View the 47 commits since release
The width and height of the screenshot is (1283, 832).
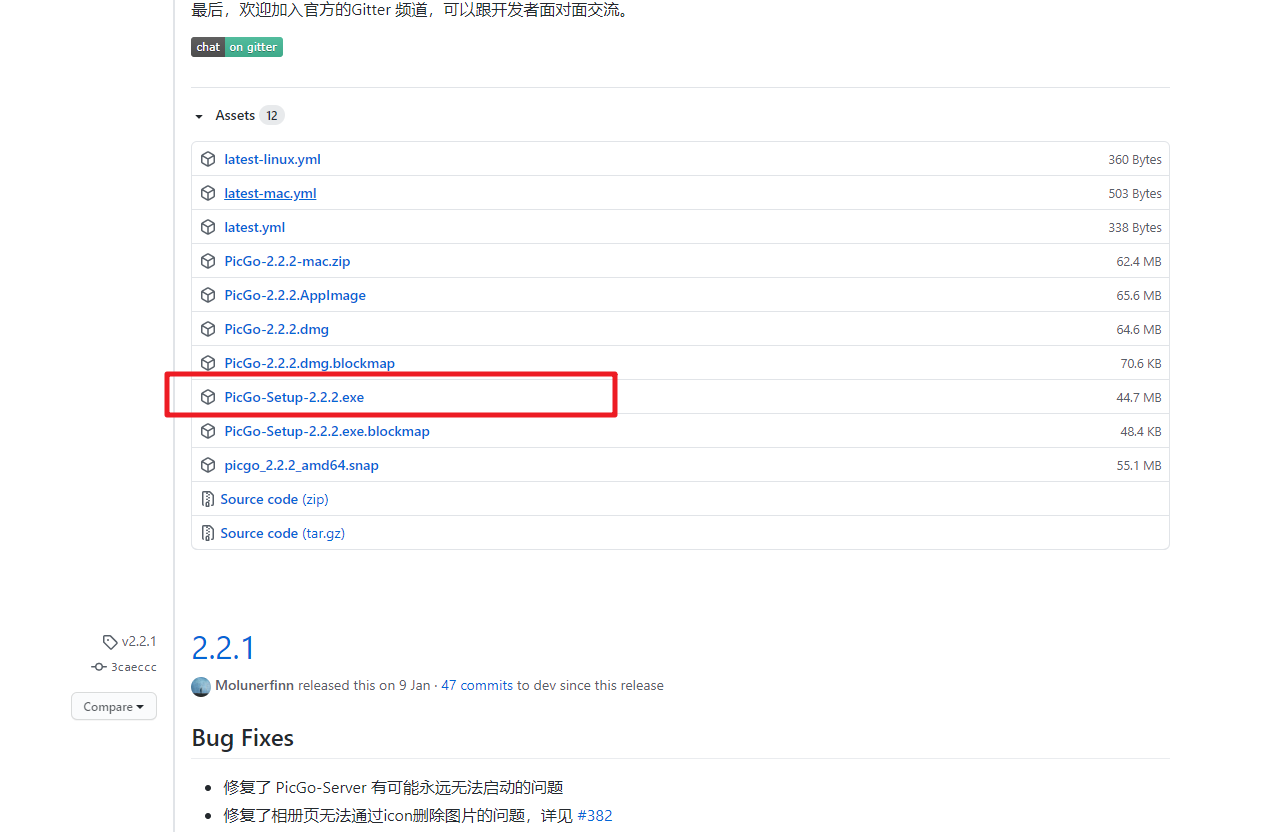pos(477,686)
